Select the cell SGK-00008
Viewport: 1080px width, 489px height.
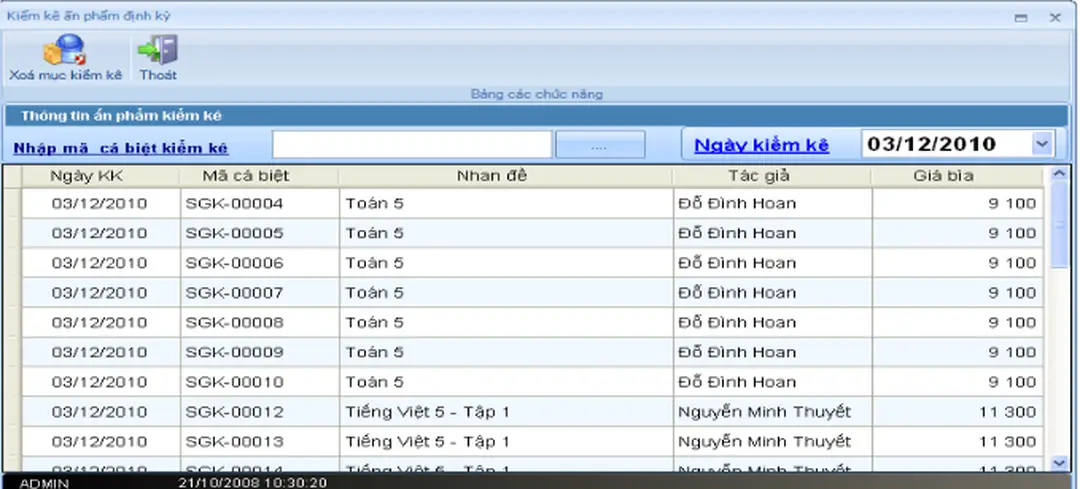pyautogui.click(x=260, y=322)
